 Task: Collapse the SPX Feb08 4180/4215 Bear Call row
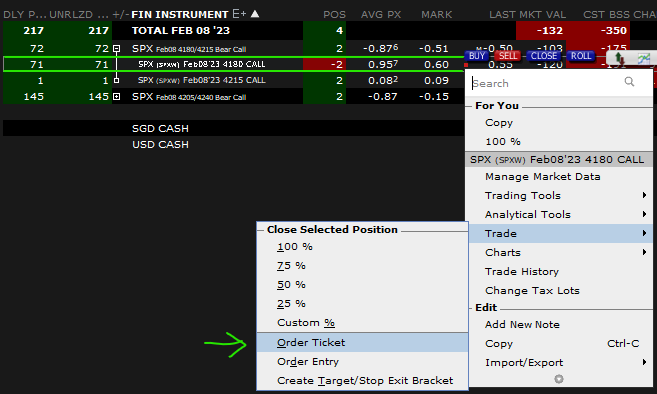click(116, 49)
